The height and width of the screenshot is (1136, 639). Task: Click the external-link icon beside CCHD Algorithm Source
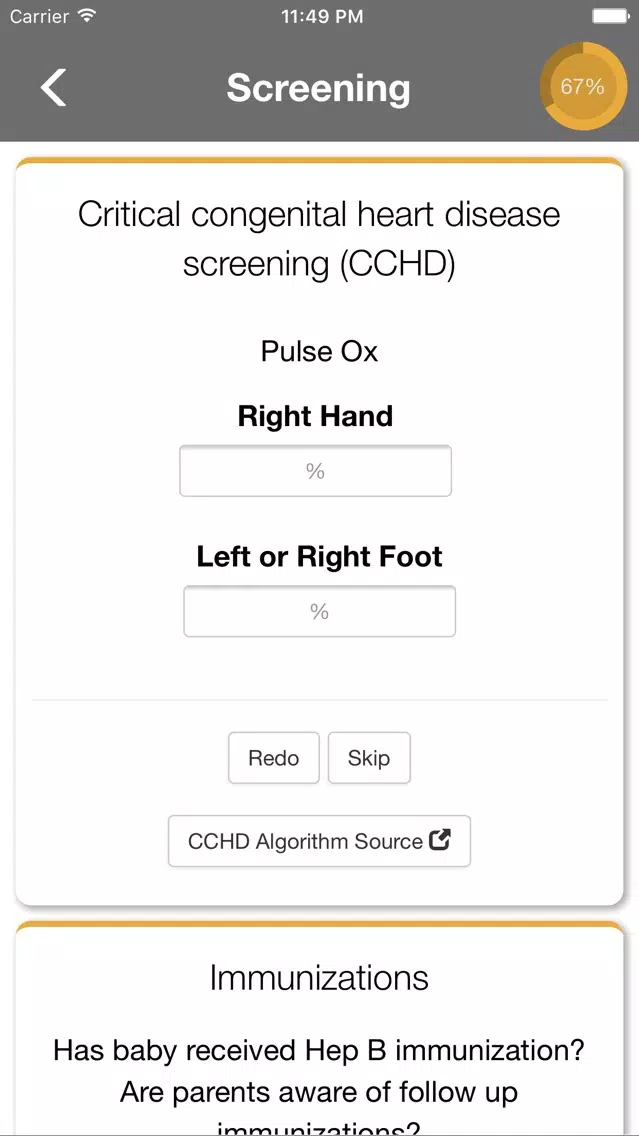click(440, 840)
